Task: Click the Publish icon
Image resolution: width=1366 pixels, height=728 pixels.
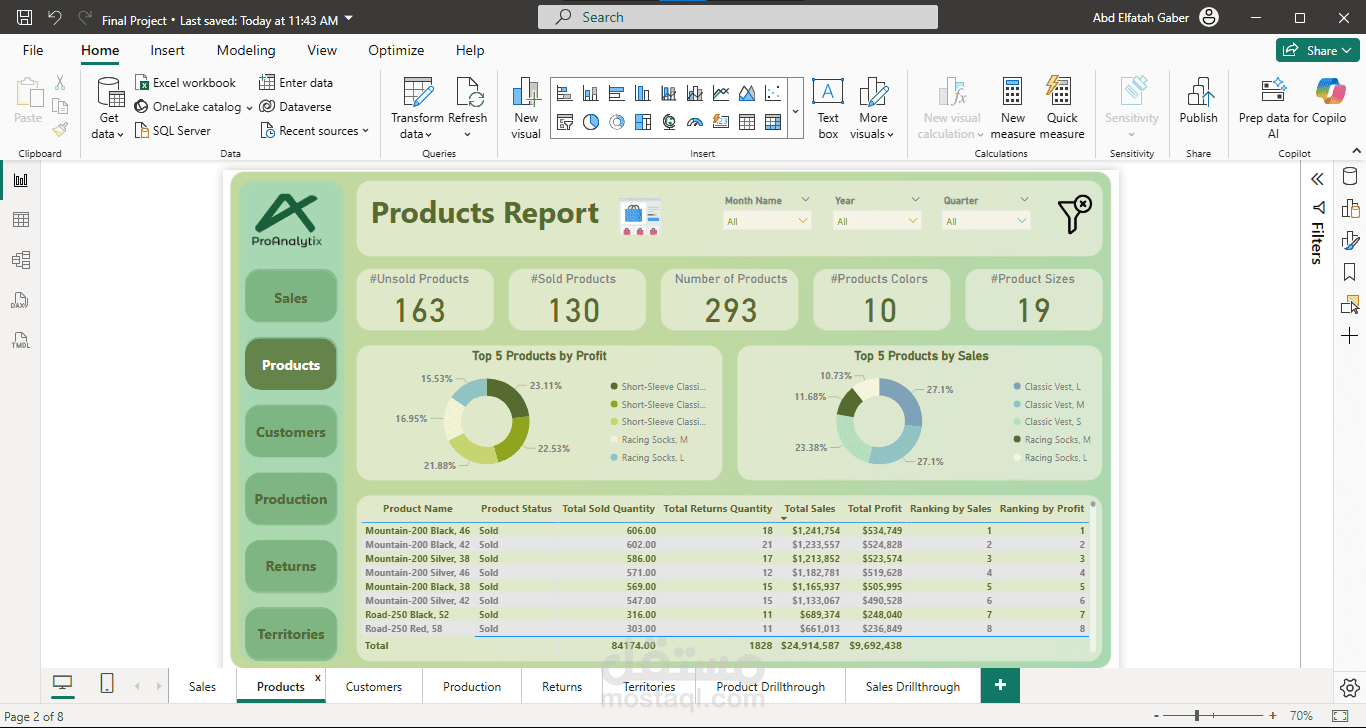Action: pyautogui.click(x=1198, y=94)
